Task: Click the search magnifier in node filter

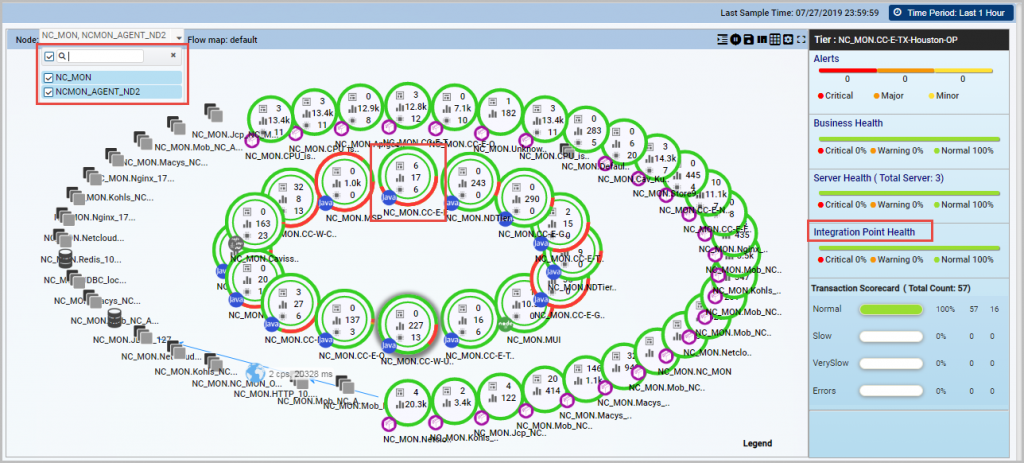Action: 61,57
